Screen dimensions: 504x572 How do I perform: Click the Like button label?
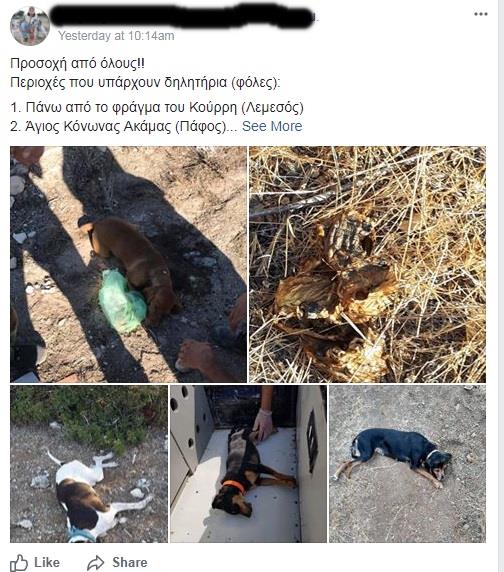click(47, 562)
